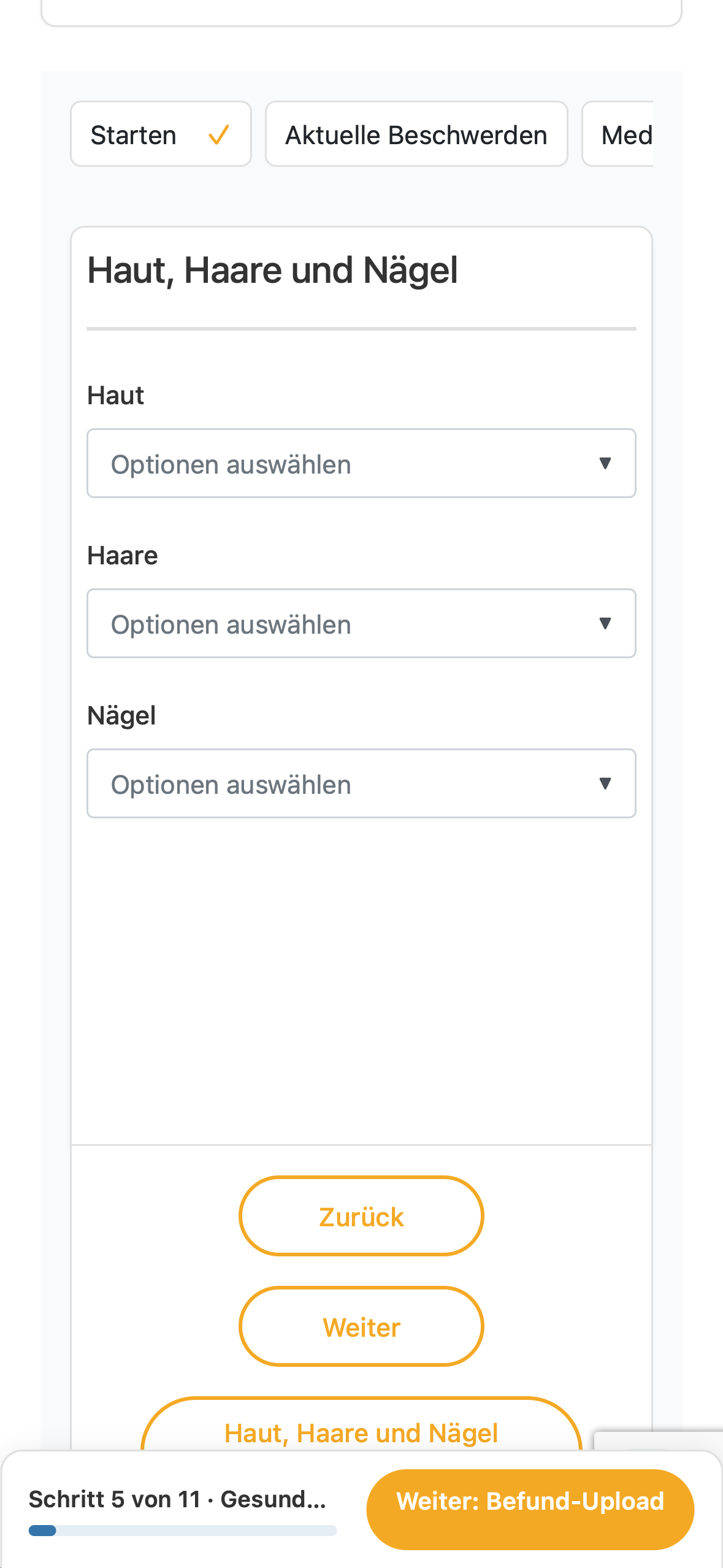Screen dimensions: 723x1568
Task: Click the Nägel field label
Action: pyautogui.click(x=121, y=716)
